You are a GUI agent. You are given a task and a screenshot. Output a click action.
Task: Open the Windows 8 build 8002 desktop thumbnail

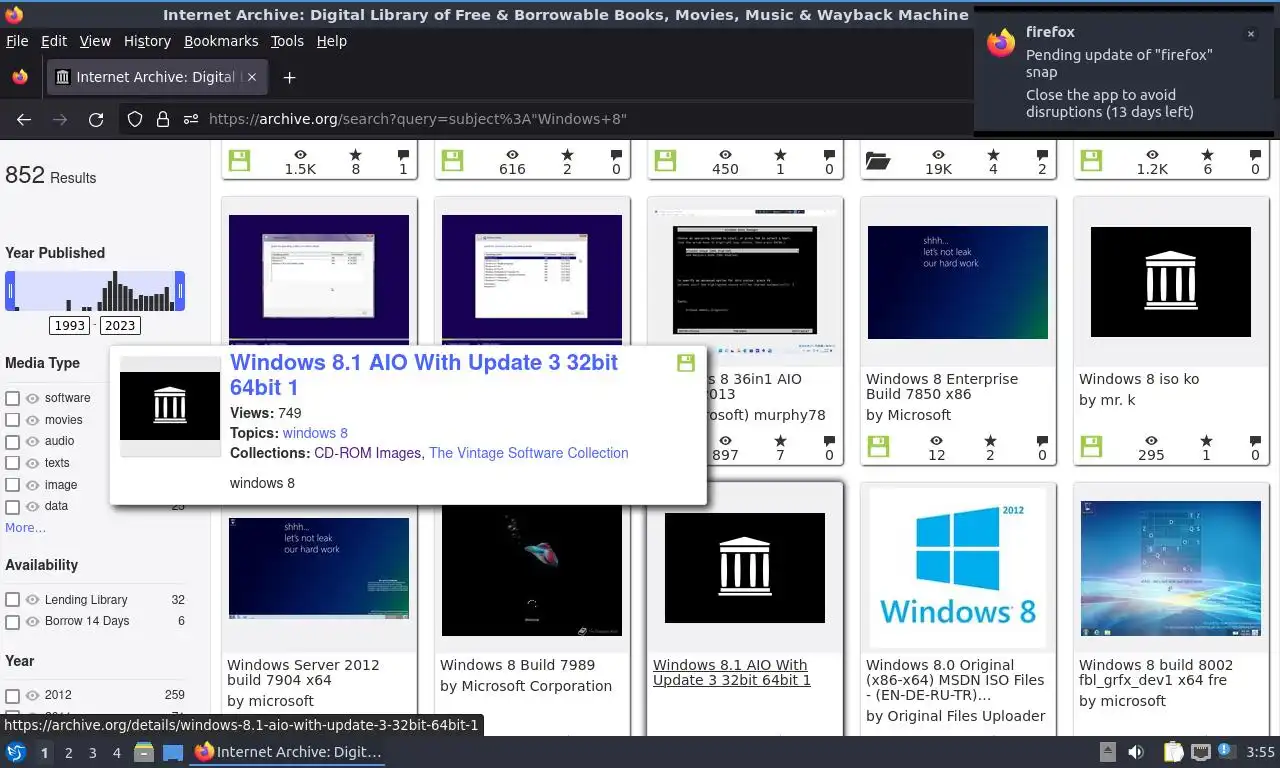[1171, 568]
